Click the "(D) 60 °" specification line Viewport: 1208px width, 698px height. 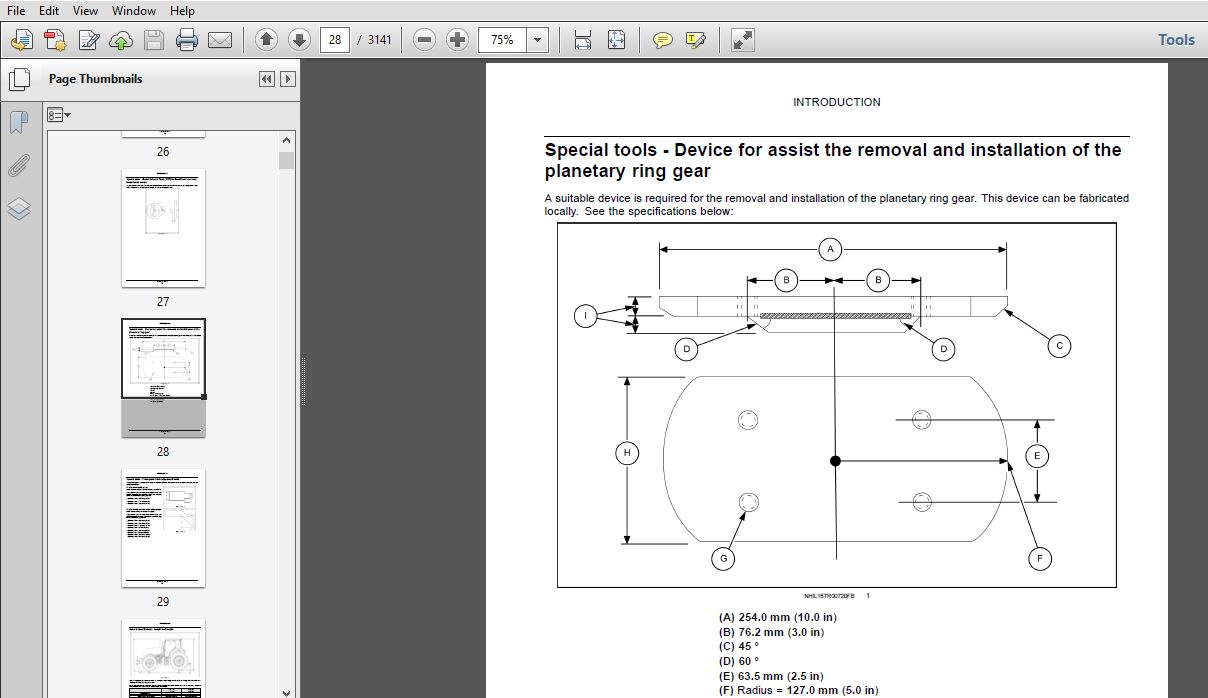click(x=739, y=661)
